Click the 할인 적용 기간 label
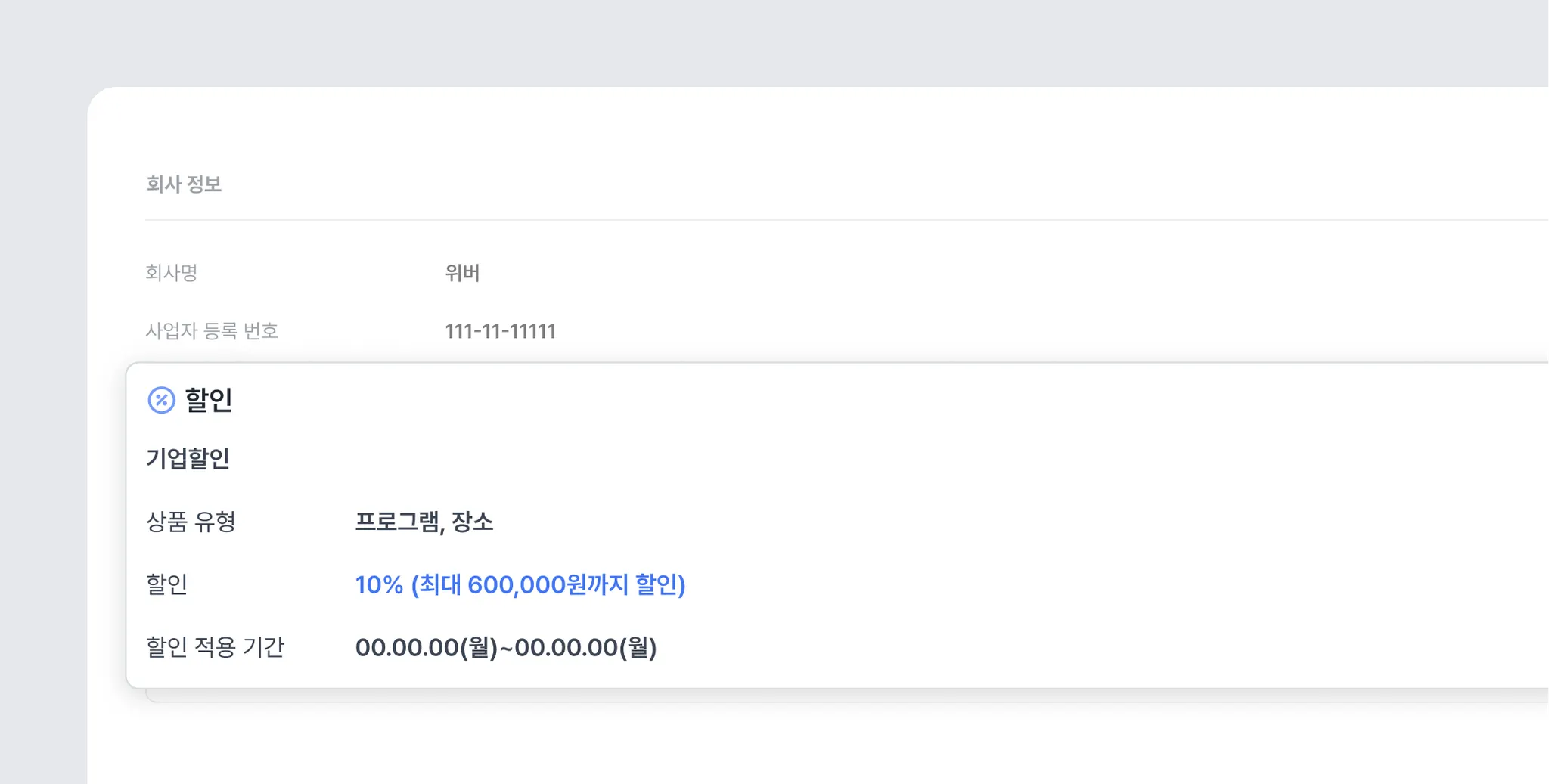 (x=215, y=647)
